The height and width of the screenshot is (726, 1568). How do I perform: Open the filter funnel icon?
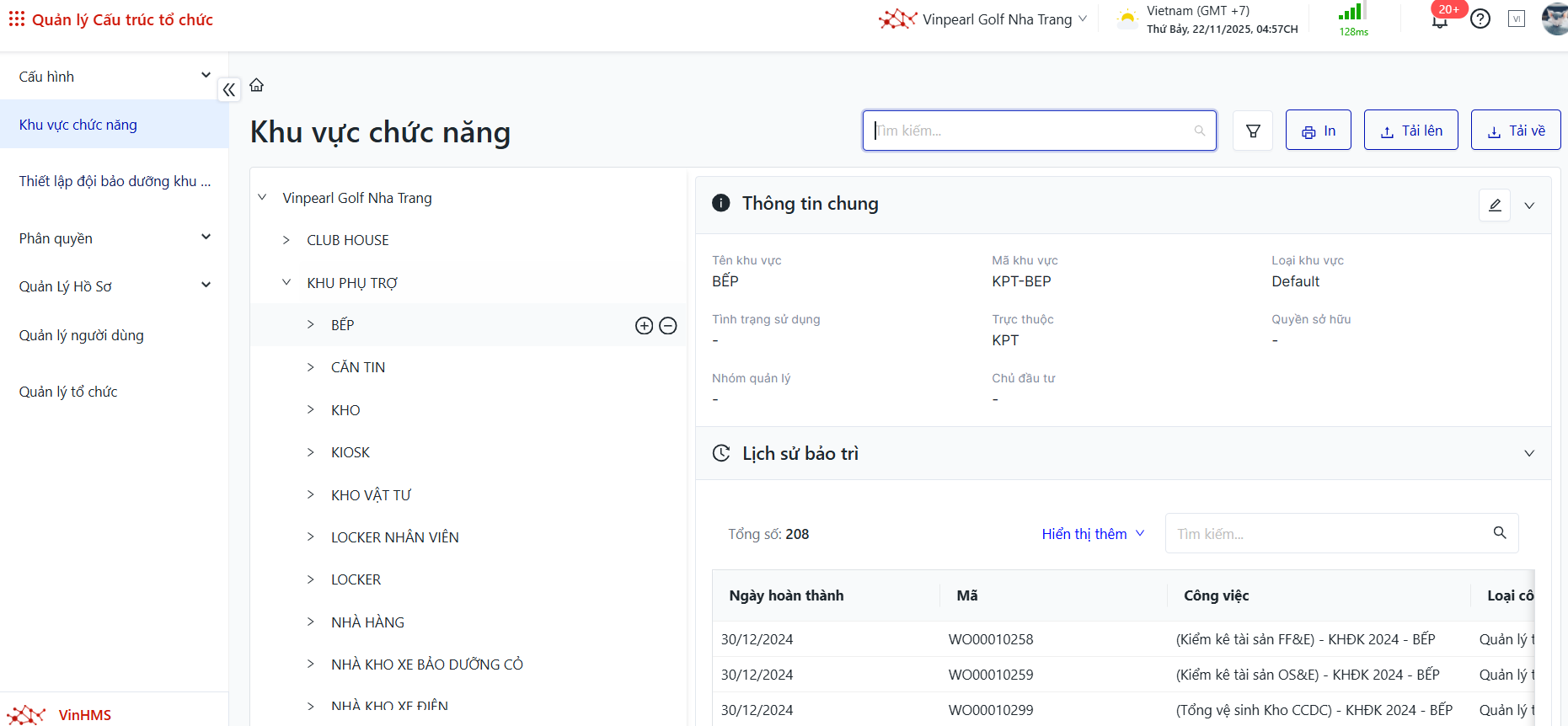pyautogui.click(x=1253, y=131)
